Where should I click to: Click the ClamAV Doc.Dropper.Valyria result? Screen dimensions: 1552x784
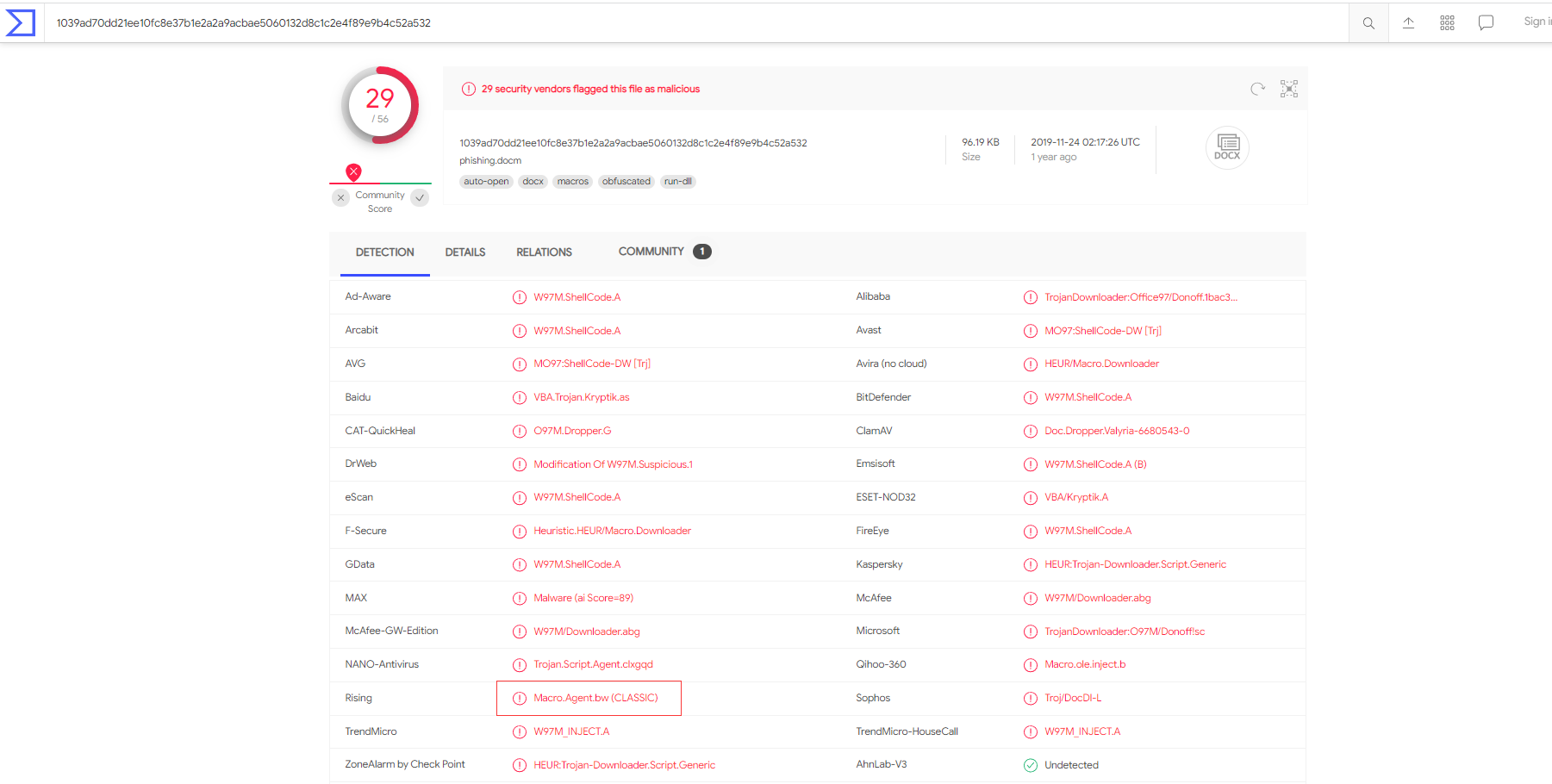[1117, 431]
